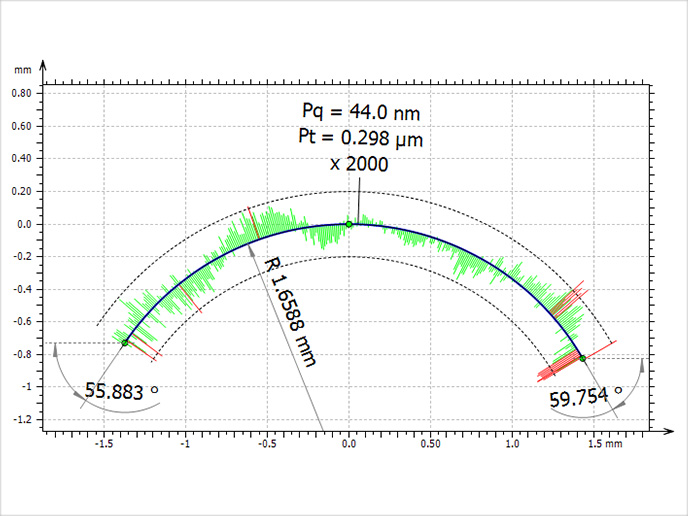Click the 0.40 vertical axis tick label
The width and height of the screenshot is (688, 516).
click(22, 159)
